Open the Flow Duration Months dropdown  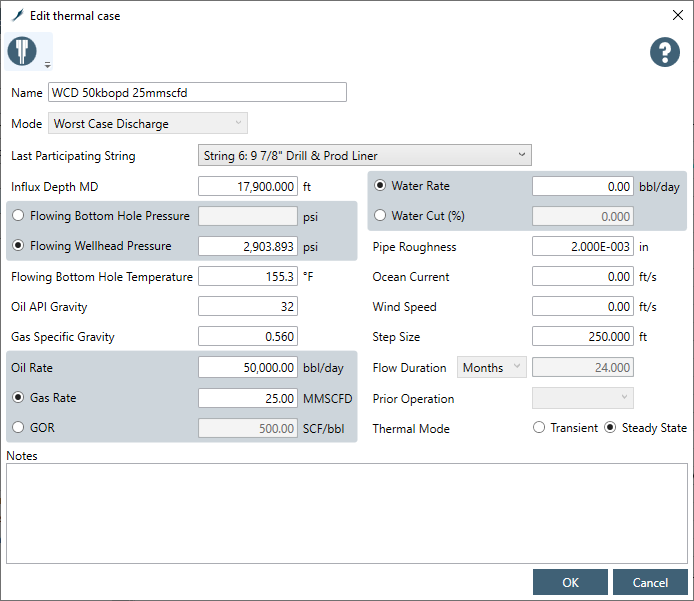pos(492,367)
